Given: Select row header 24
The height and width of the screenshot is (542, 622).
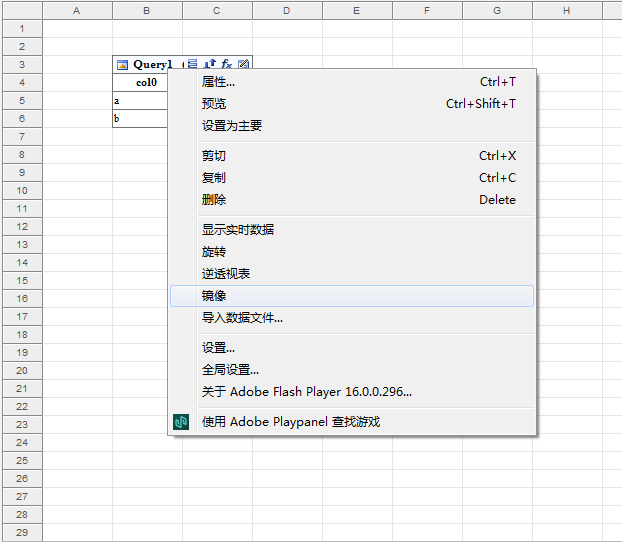Looking at the screenshot, I should [x=22, y=442].
